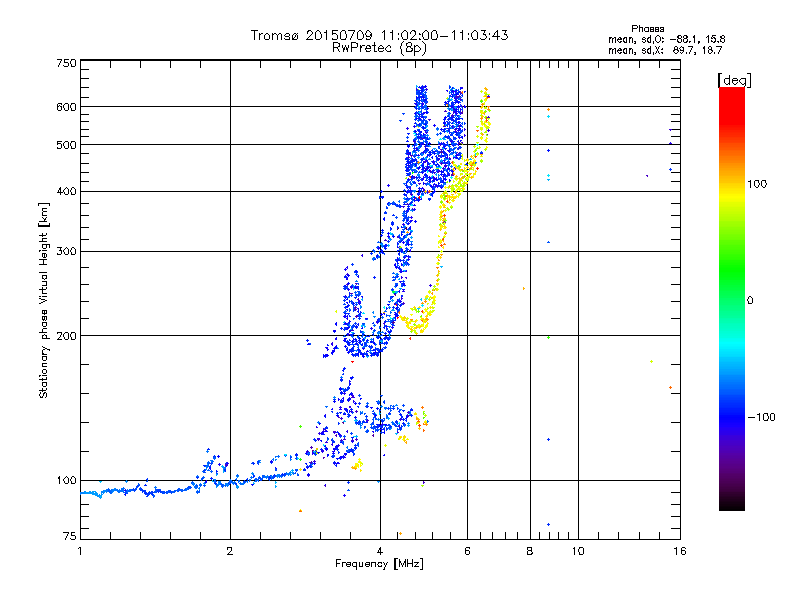This screenshot has width=800, height=600.
Task: Click the 'mean, sd,X: 89.7, 18.7' line
Action: pyautogui.click(x=665, y=50)
